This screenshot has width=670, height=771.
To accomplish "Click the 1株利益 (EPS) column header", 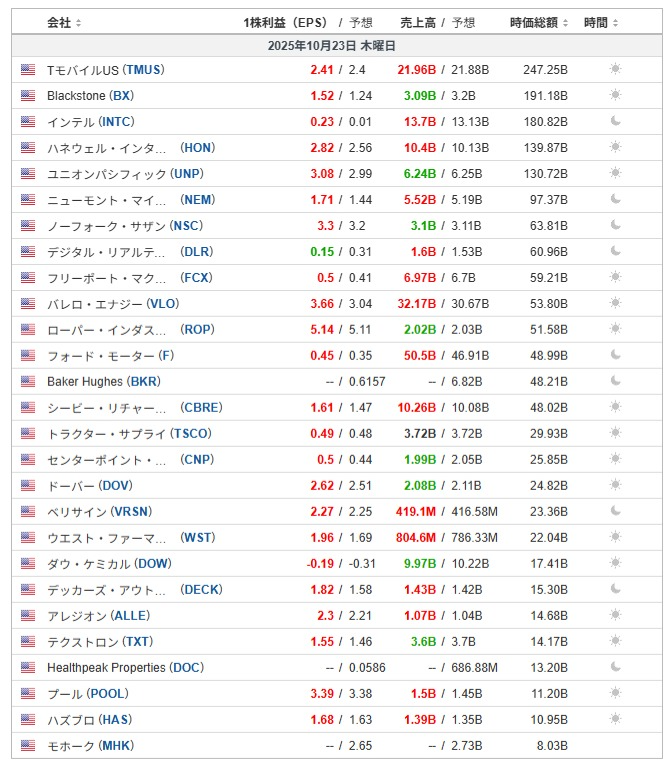I will (x=285, y=22).
